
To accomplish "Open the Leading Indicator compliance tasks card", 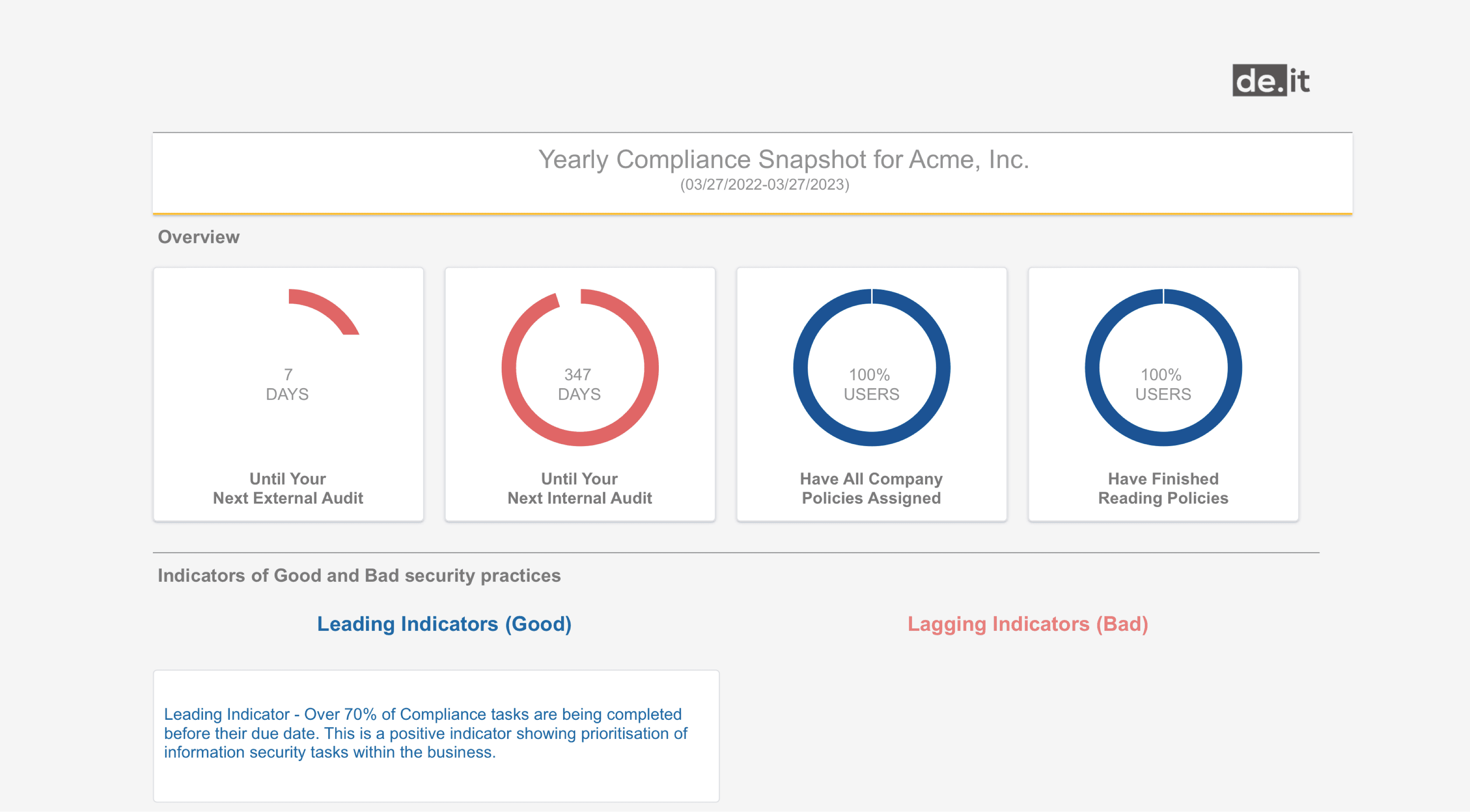I will (x=436, y=735).
